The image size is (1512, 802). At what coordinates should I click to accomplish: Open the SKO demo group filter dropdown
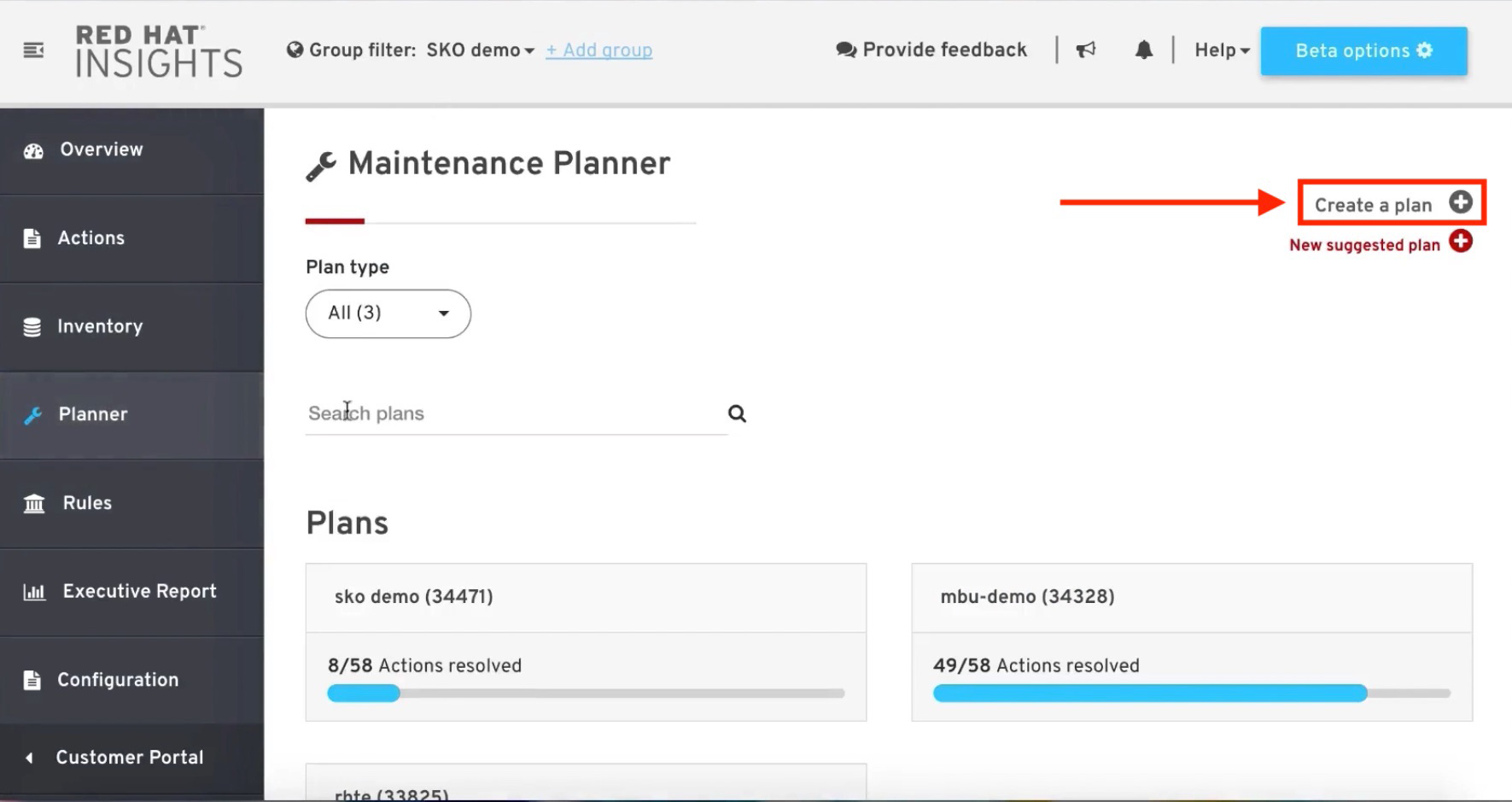pos(480,50)
